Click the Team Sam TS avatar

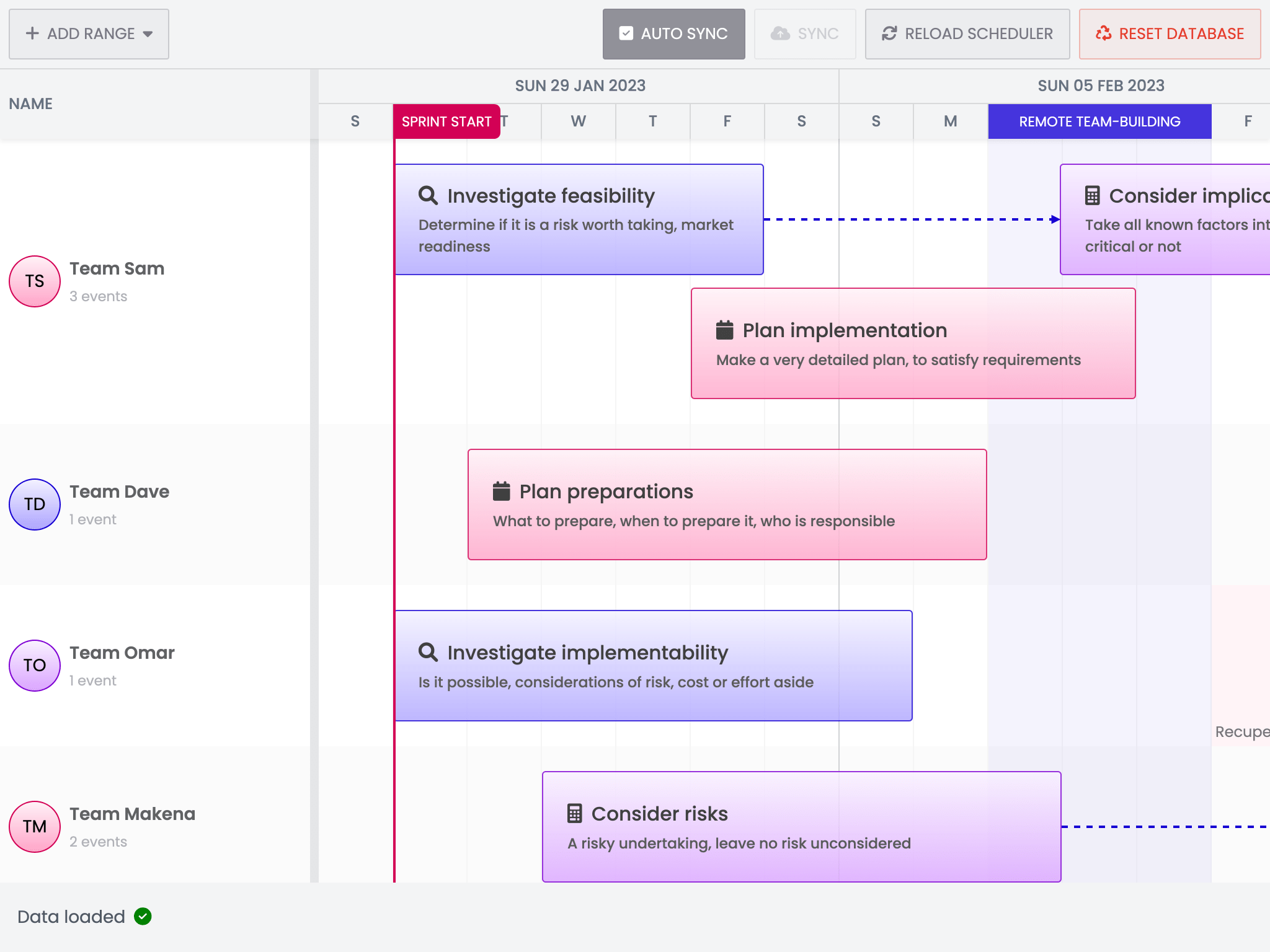[35, 281]
